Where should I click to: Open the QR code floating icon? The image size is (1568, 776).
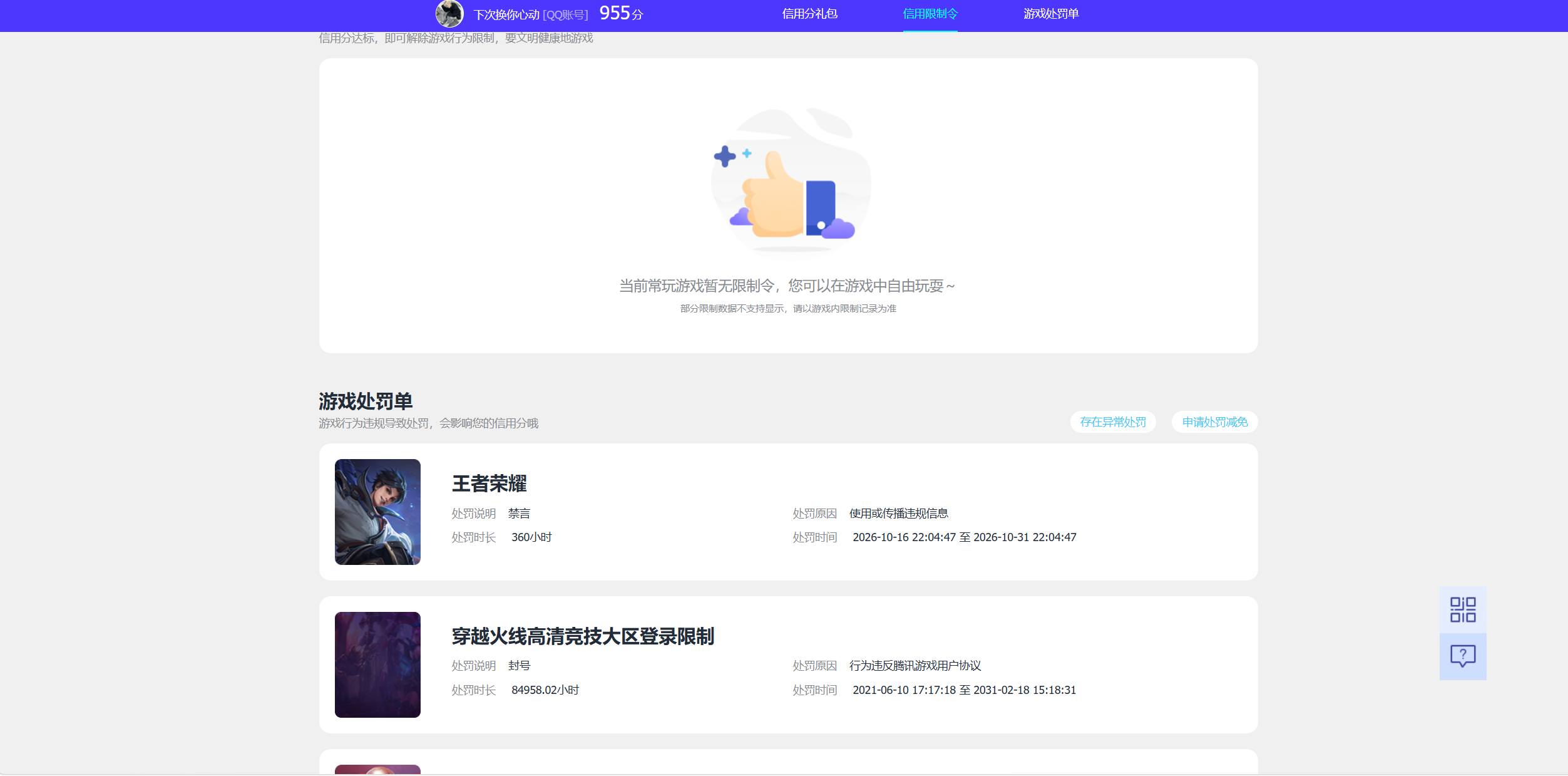click(x=1463, y=609)
